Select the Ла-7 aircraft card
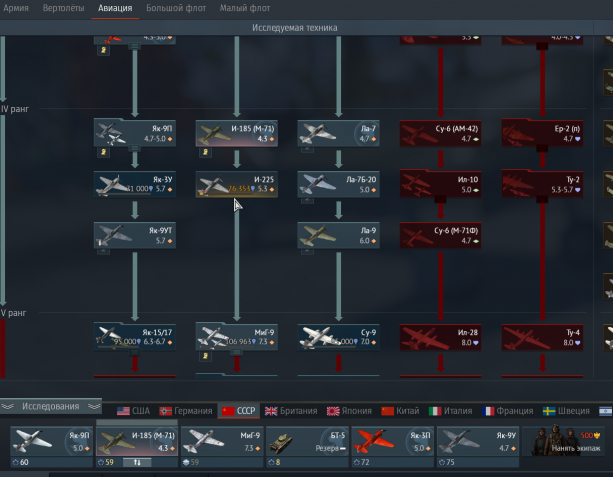The height and width of the screenshot is (477, 613). click(339, 133)
